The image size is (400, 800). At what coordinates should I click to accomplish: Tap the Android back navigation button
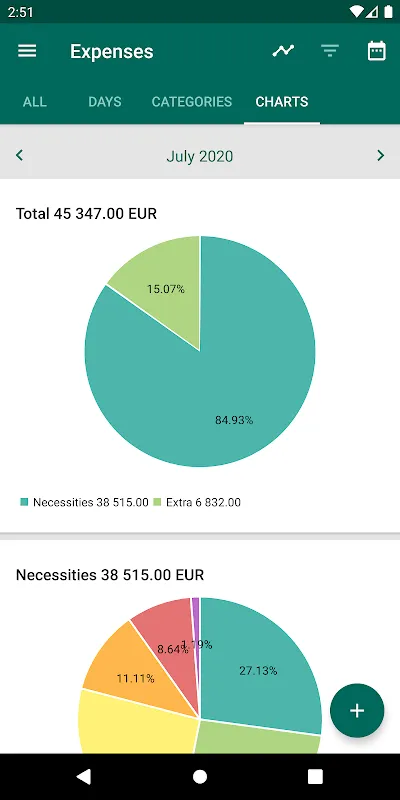tap(84, 777)
